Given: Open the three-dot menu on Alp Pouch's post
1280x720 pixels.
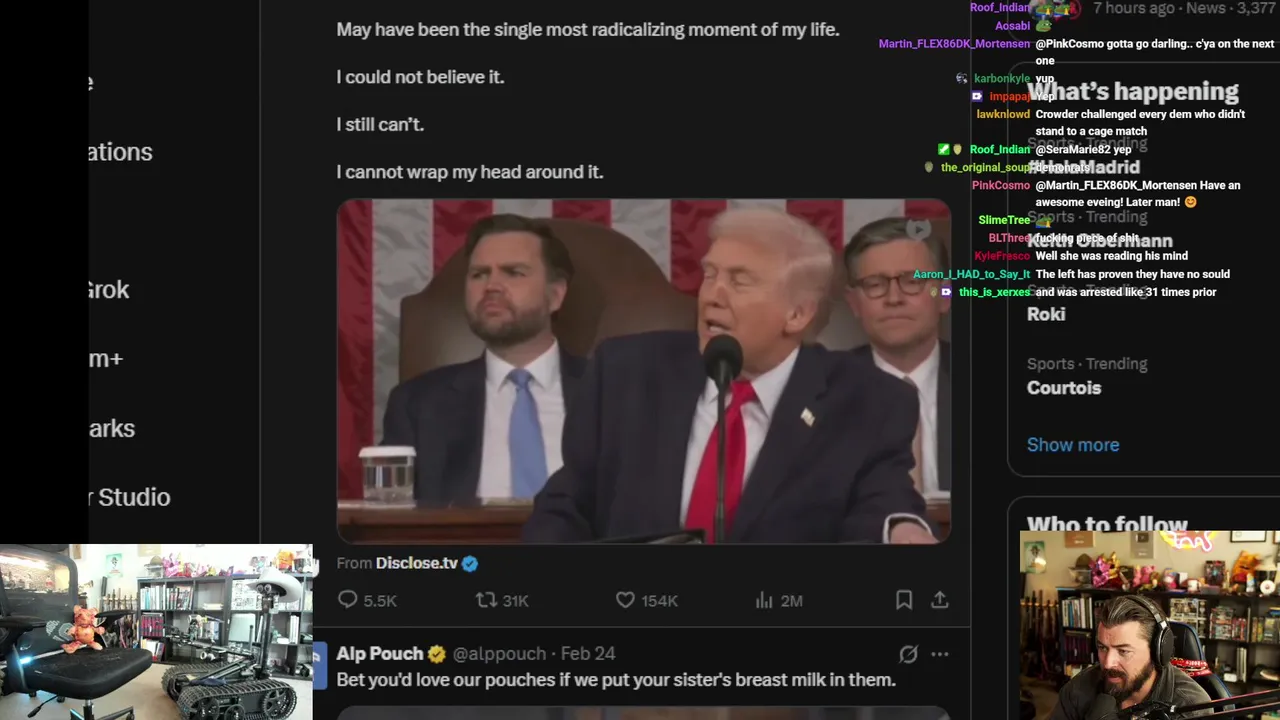Looking at the screenshot, I should (939, 654).
